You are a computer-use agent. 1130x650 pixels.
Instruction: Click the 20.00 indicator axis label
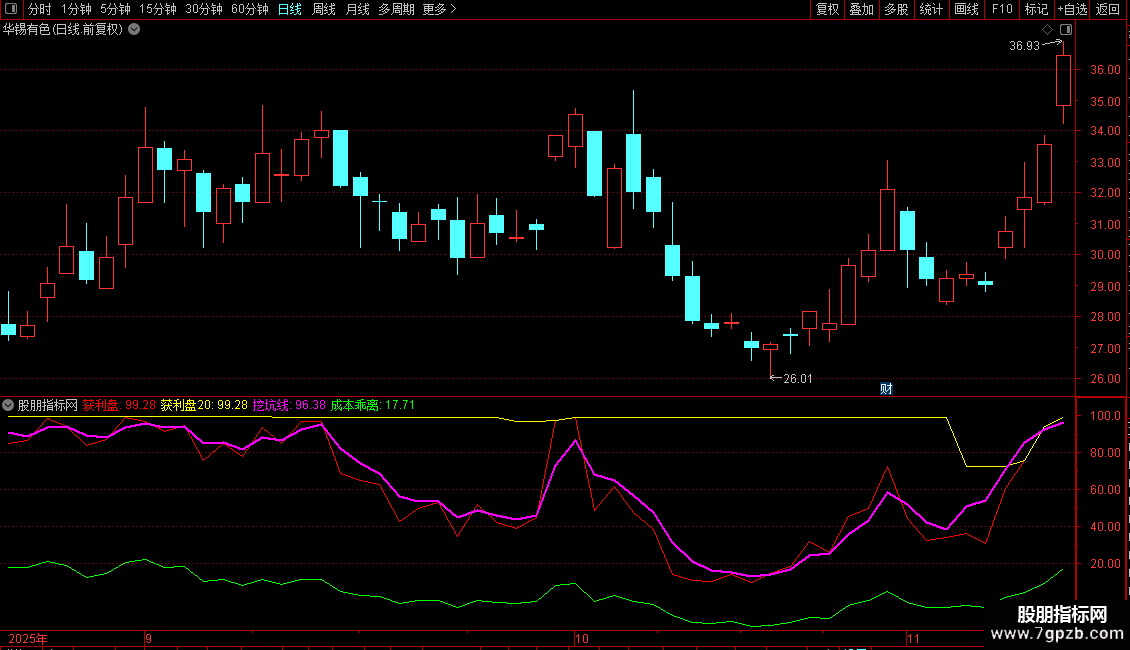pyautogui.click(x=1105, y=564)
